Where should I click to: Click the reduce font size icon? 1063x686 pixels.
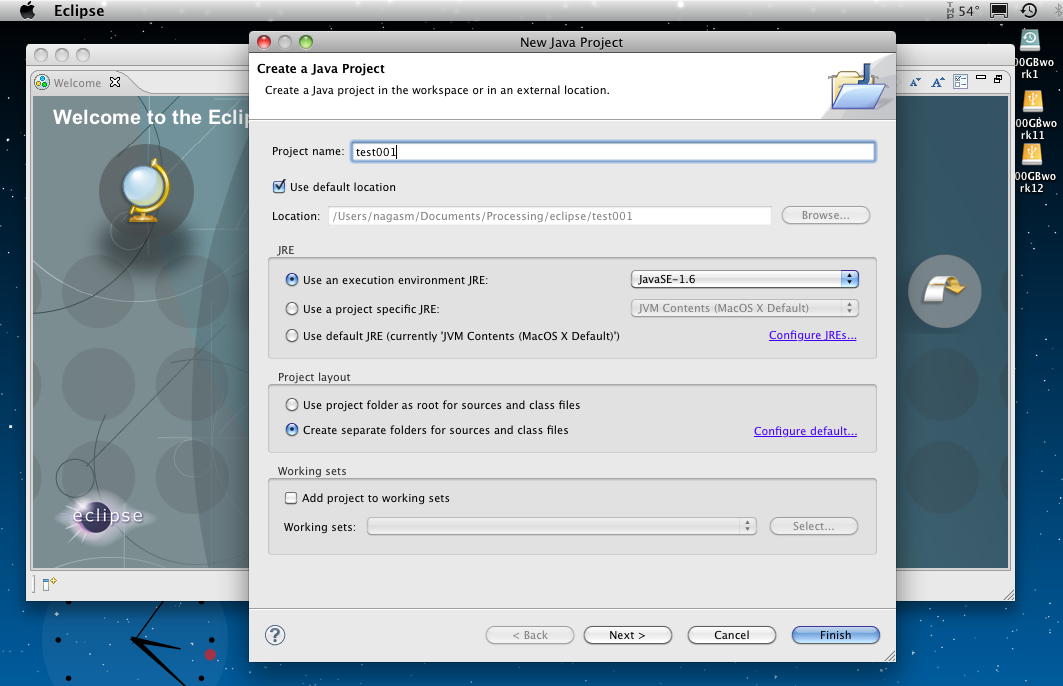point(915,82)
